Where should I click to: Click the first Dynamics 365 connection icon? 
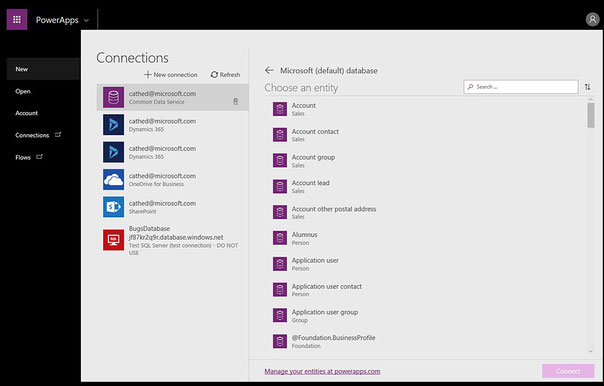[113, 124]
